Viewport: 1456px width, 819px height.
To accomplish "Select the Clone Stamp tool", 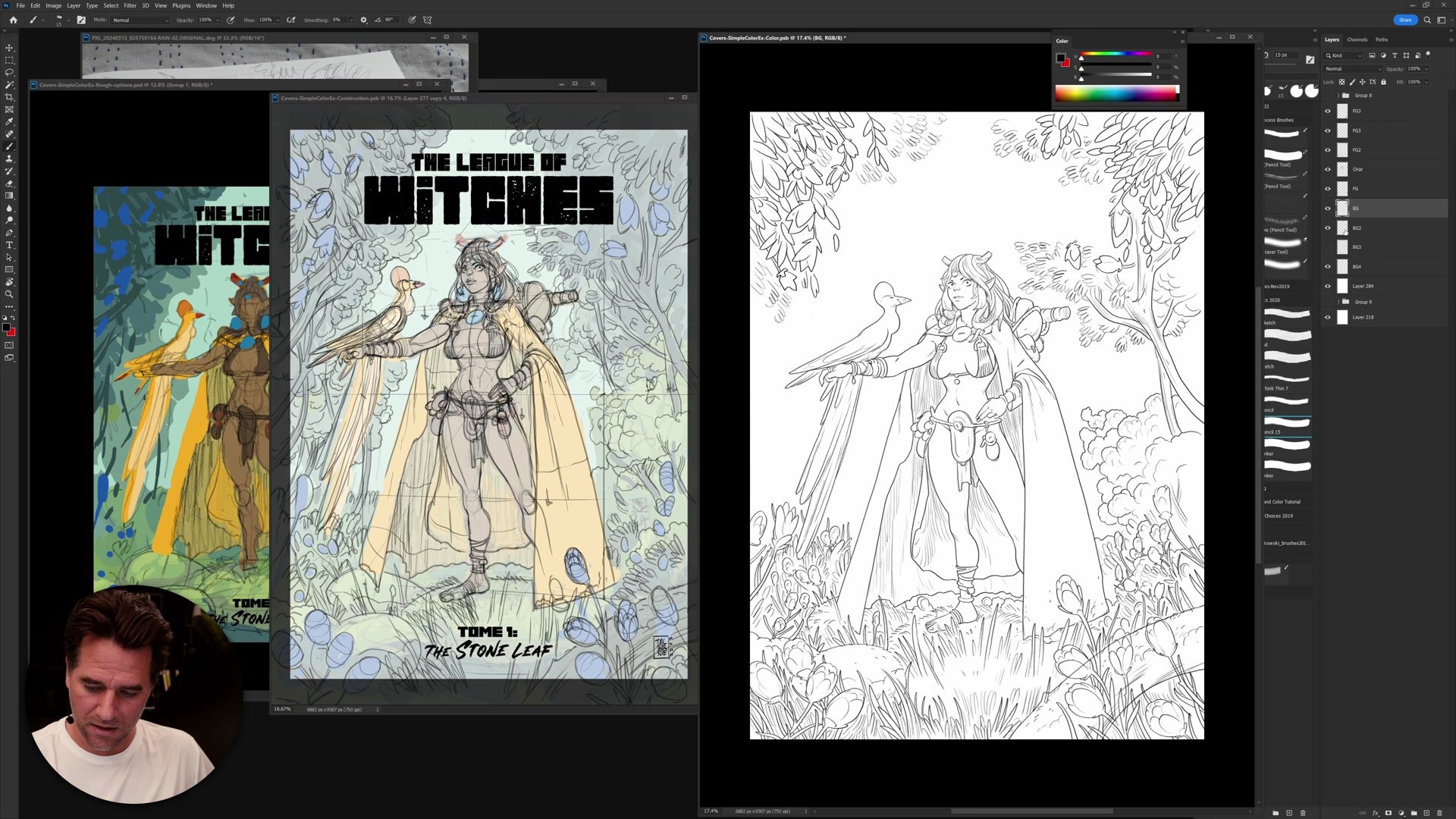I will tap(9, 159).
